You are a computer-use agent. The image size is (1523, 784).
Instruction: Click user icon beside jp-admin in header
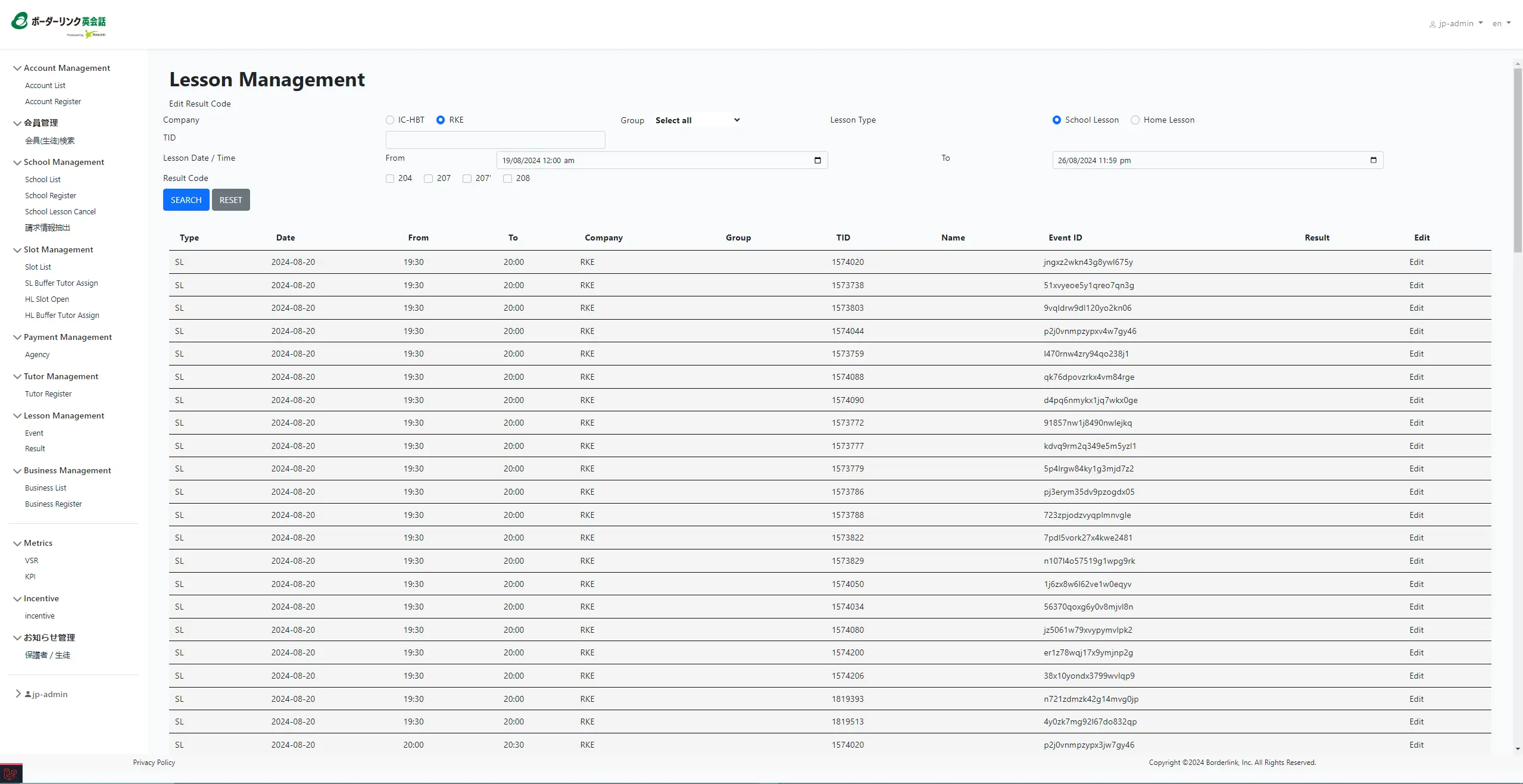click(x=1432, y=24)
